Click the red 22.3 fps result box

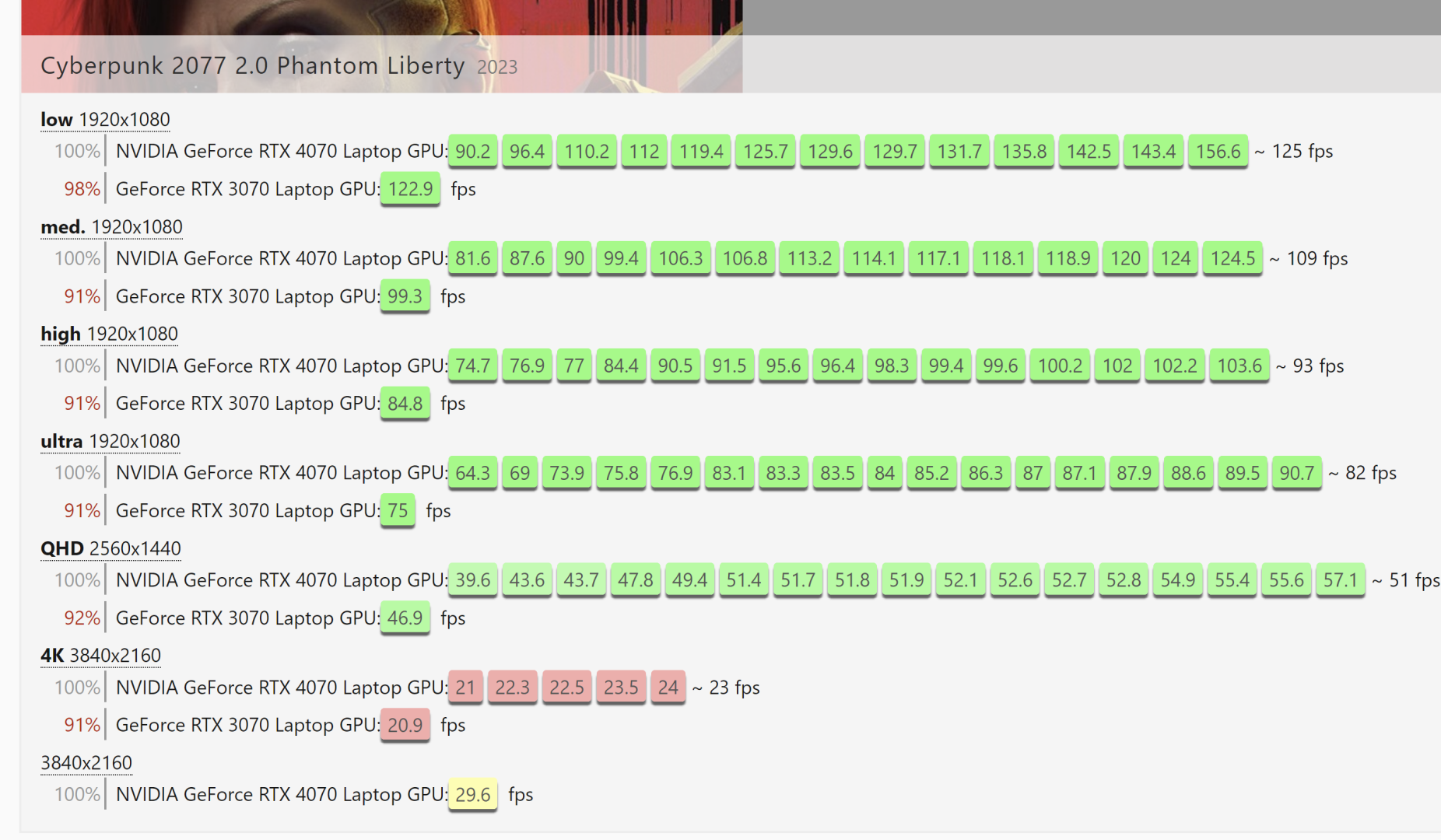(x=512, y=688)
